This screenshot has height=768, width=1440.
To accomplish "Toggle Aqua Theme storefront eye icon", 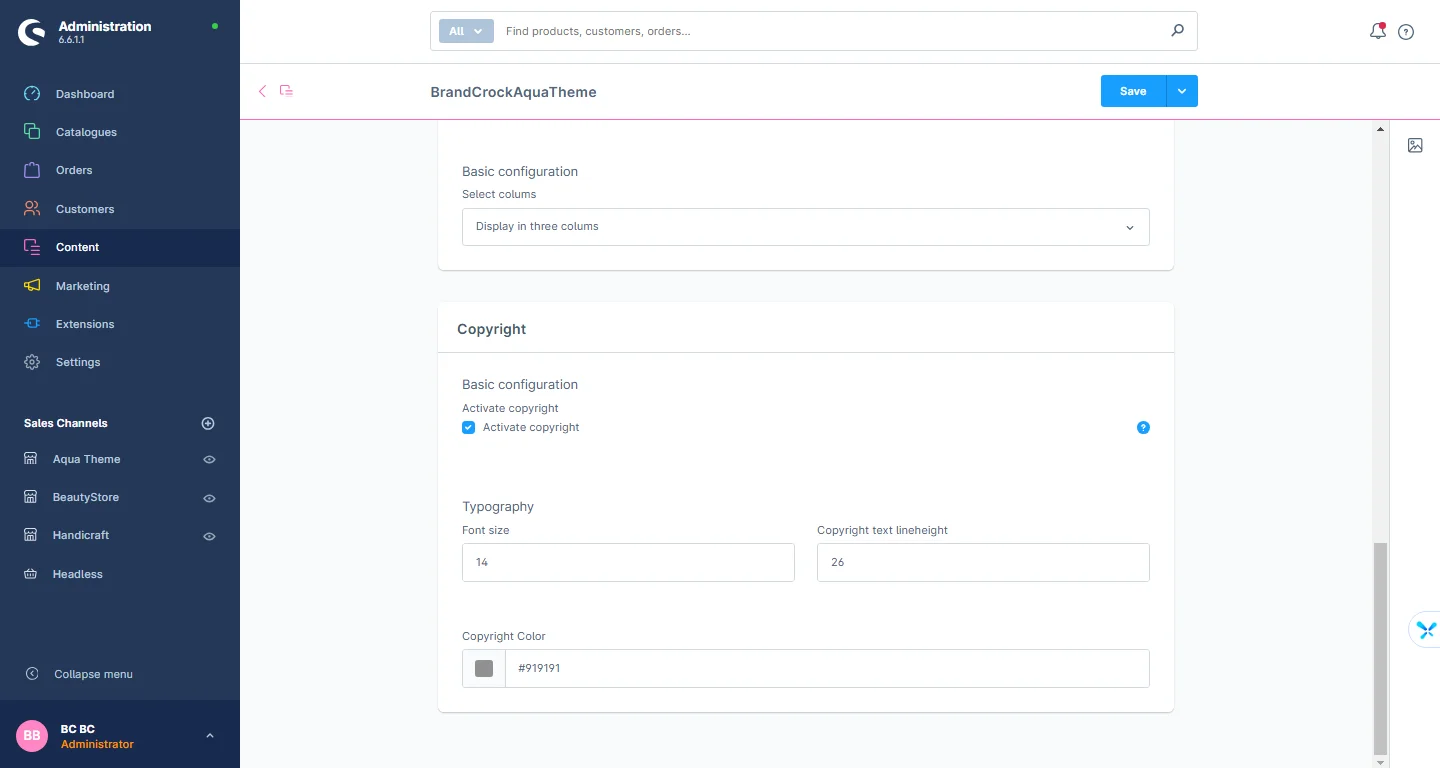I will tap(209, 460).
